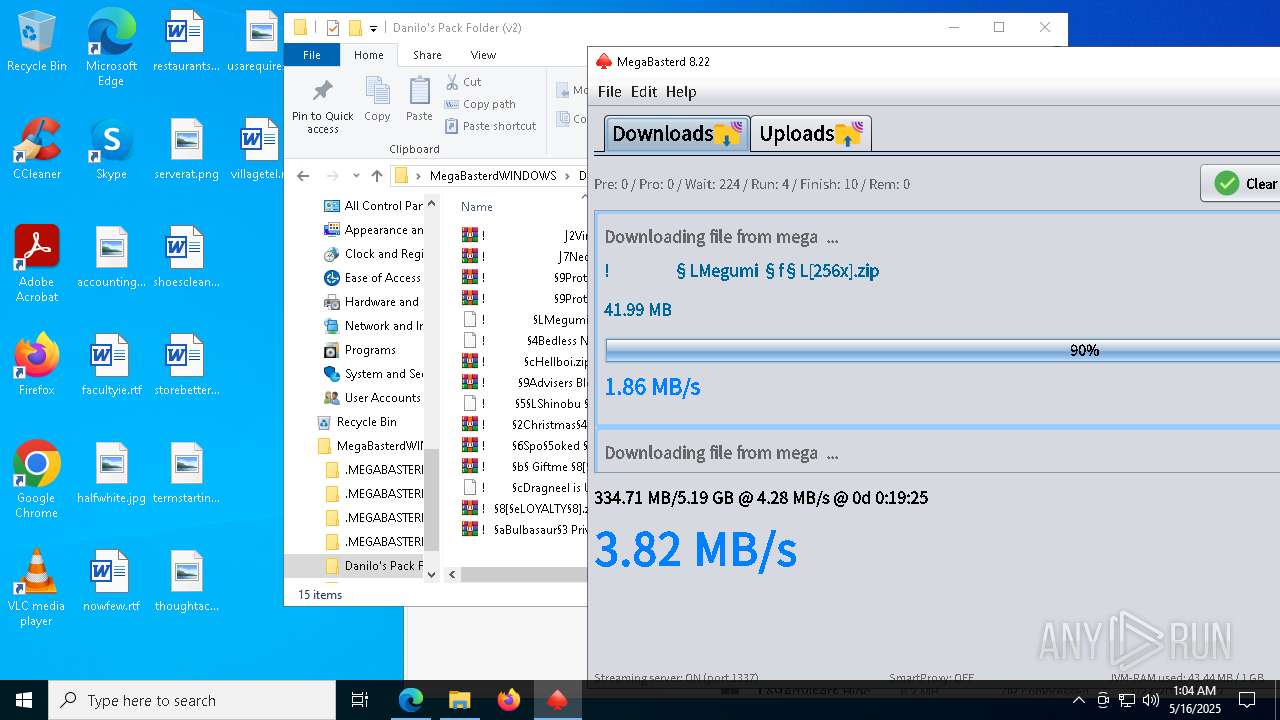Click the 334.71 MB/5.19 GB total progress text

761,498
